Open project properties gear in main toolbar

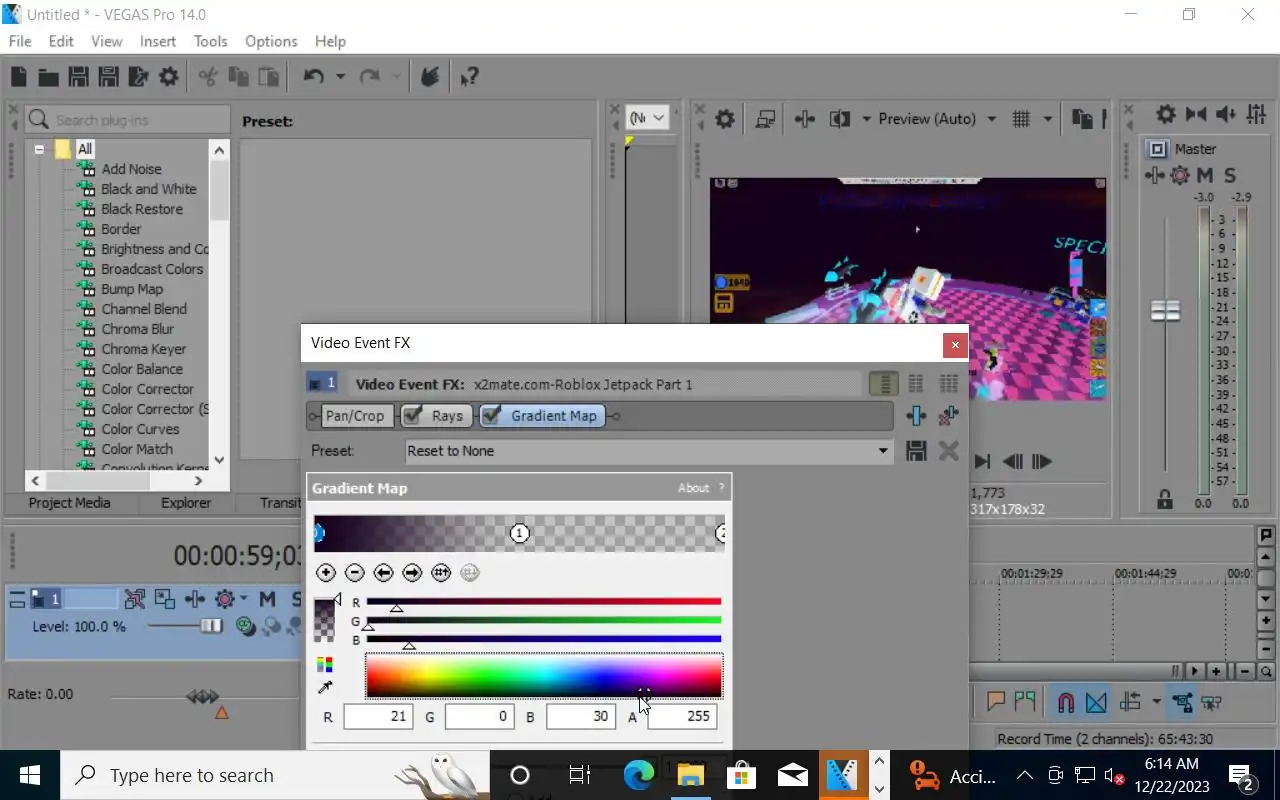[x=168, y=77]
